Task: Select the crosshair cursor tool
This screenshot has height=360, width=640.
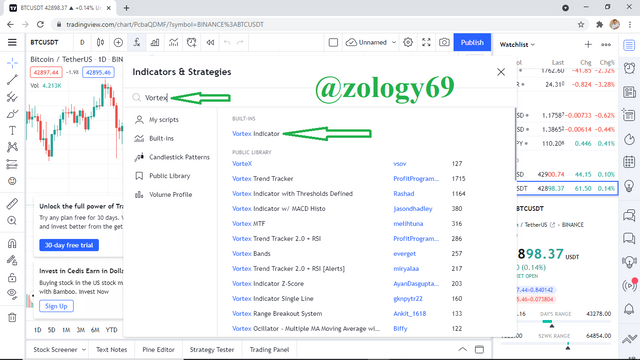Action: click(12, 63)
